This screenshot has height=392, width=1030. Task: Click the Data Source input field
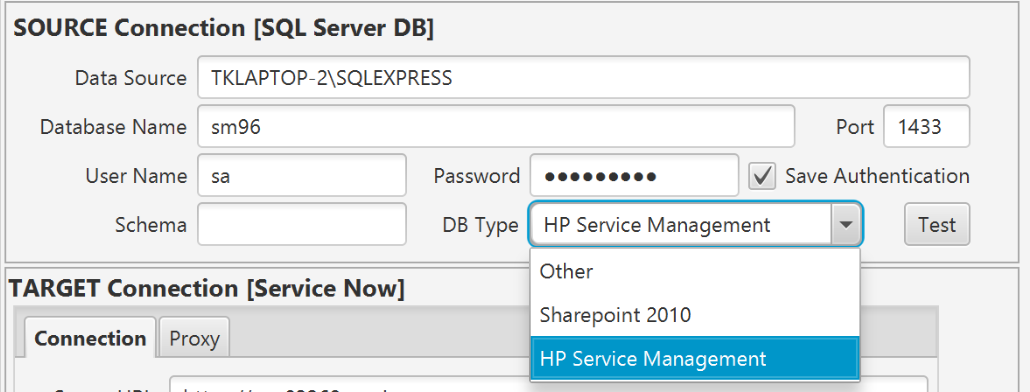coord(583,77)
